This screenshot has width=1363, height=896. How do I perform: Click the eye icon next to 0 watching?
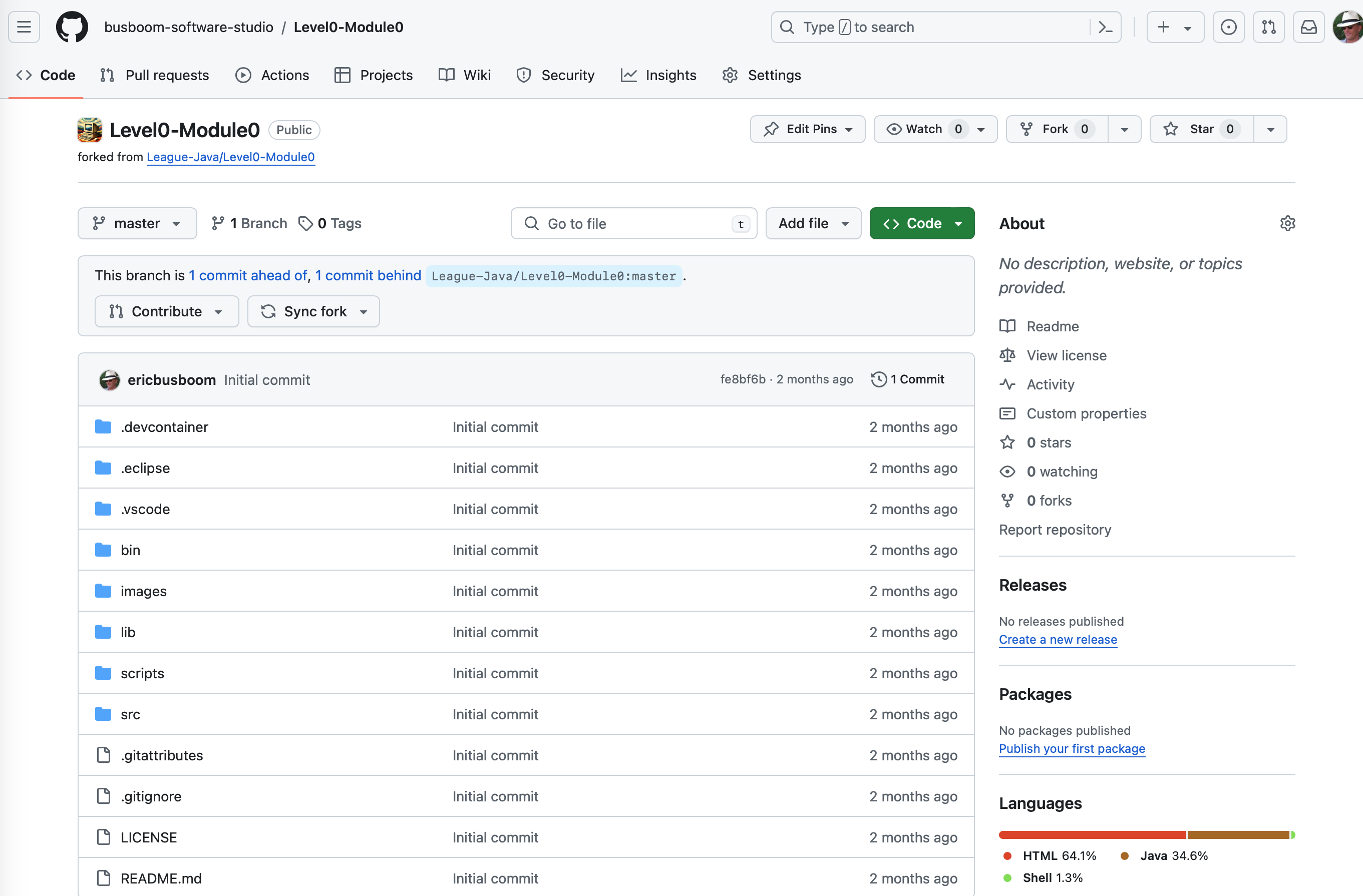click(x=1007, y=471)
